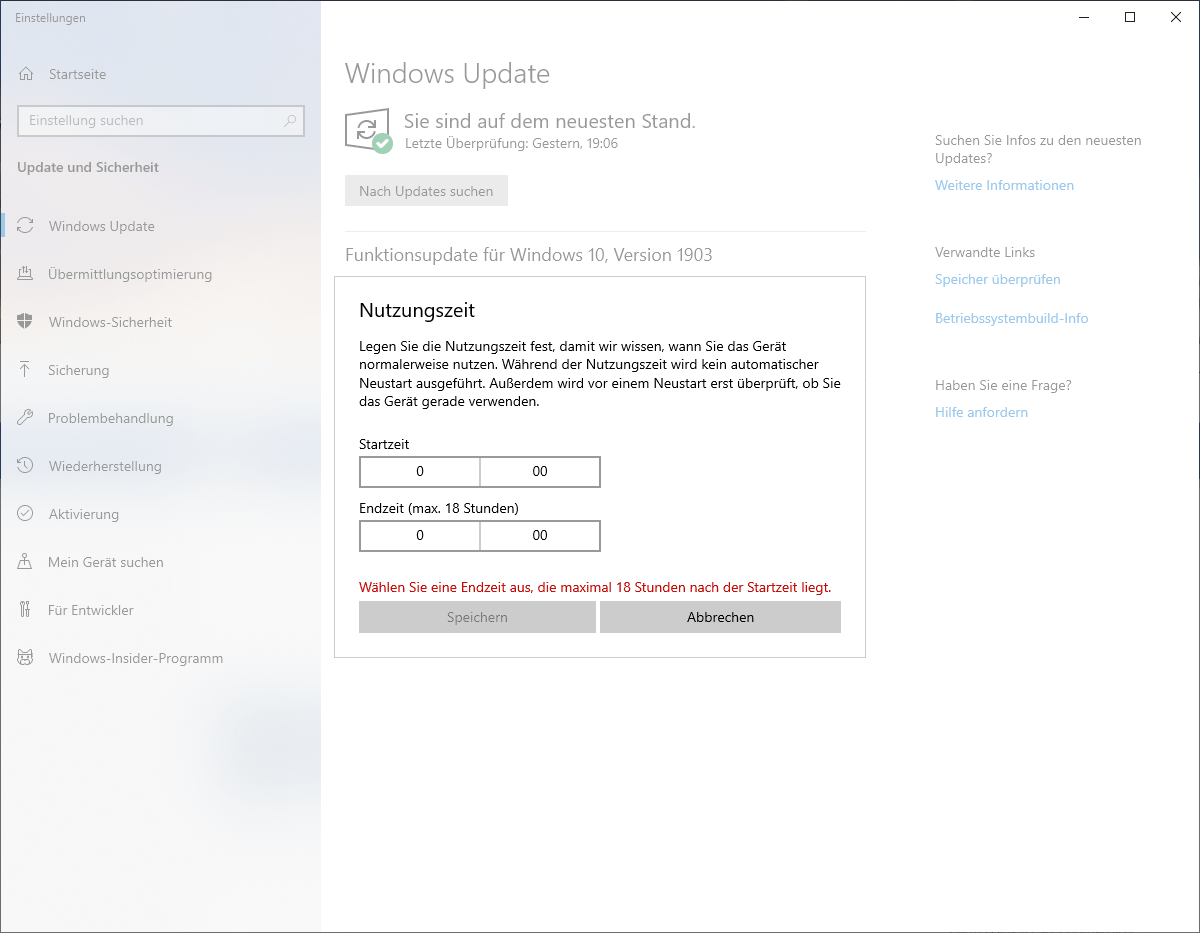Click the Letzte Überprüfung status text

coord(511,144)
